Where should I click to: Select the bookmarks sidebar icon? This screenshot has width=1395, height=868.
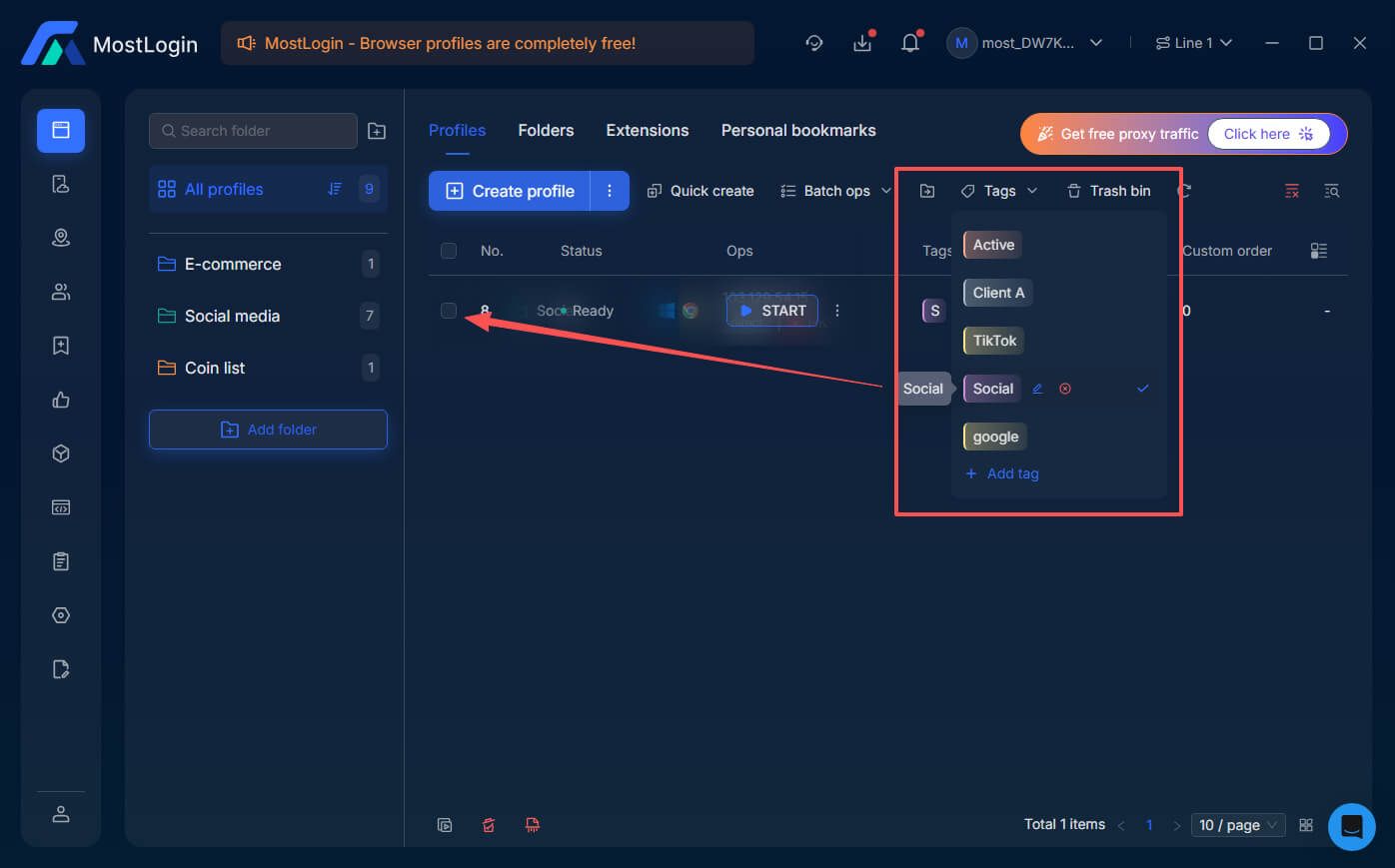[x=61, y=345]
